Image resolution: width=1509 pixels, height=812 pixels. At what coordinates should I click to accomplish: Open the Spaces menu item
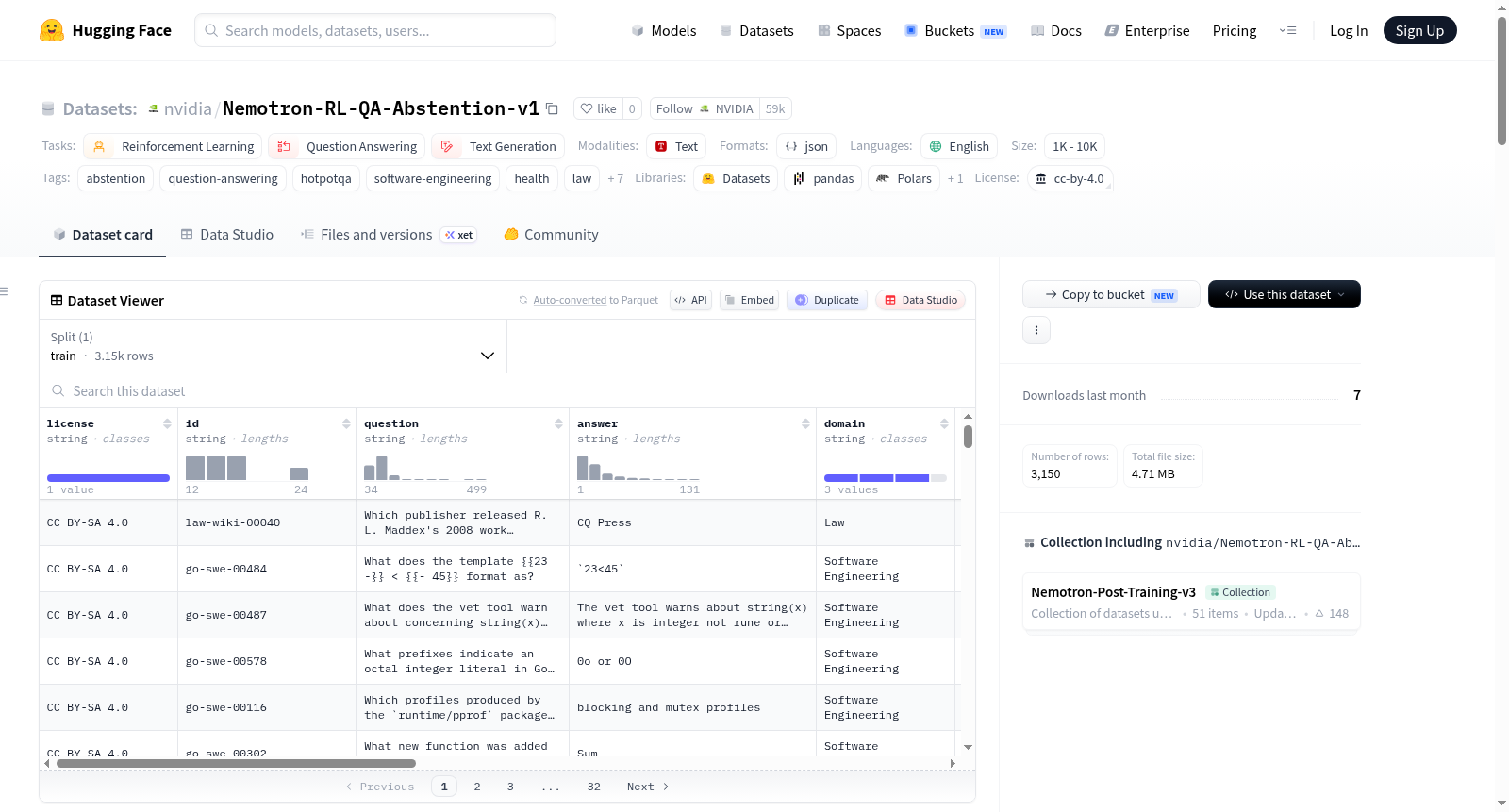850,31
